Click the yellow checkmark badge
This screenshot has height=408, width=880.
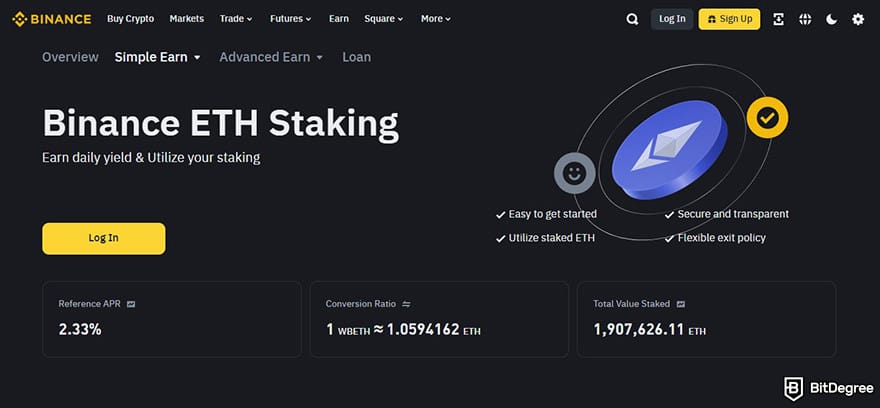[767, 117]
